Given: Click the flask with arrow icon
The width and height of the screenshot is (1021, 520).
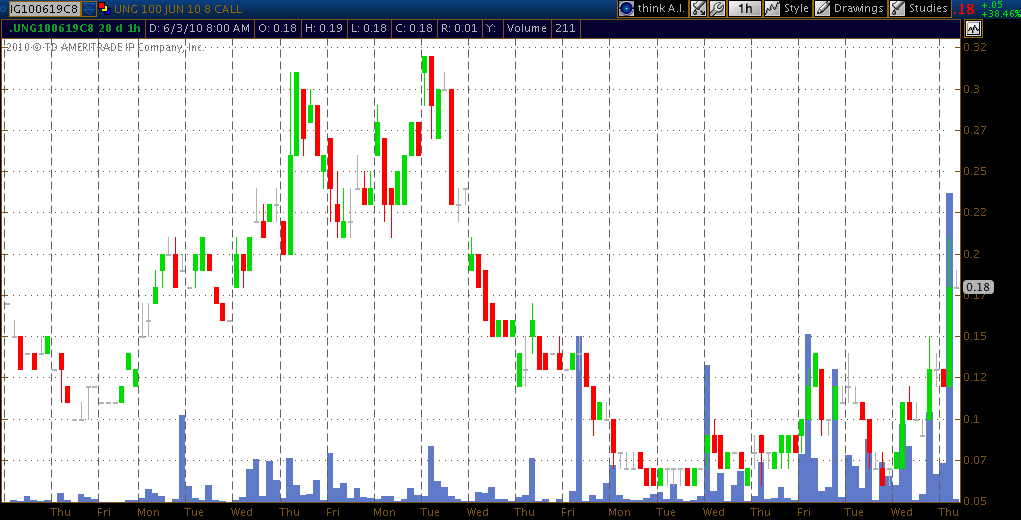Looking at the screenshot, I should pos(699,8).
